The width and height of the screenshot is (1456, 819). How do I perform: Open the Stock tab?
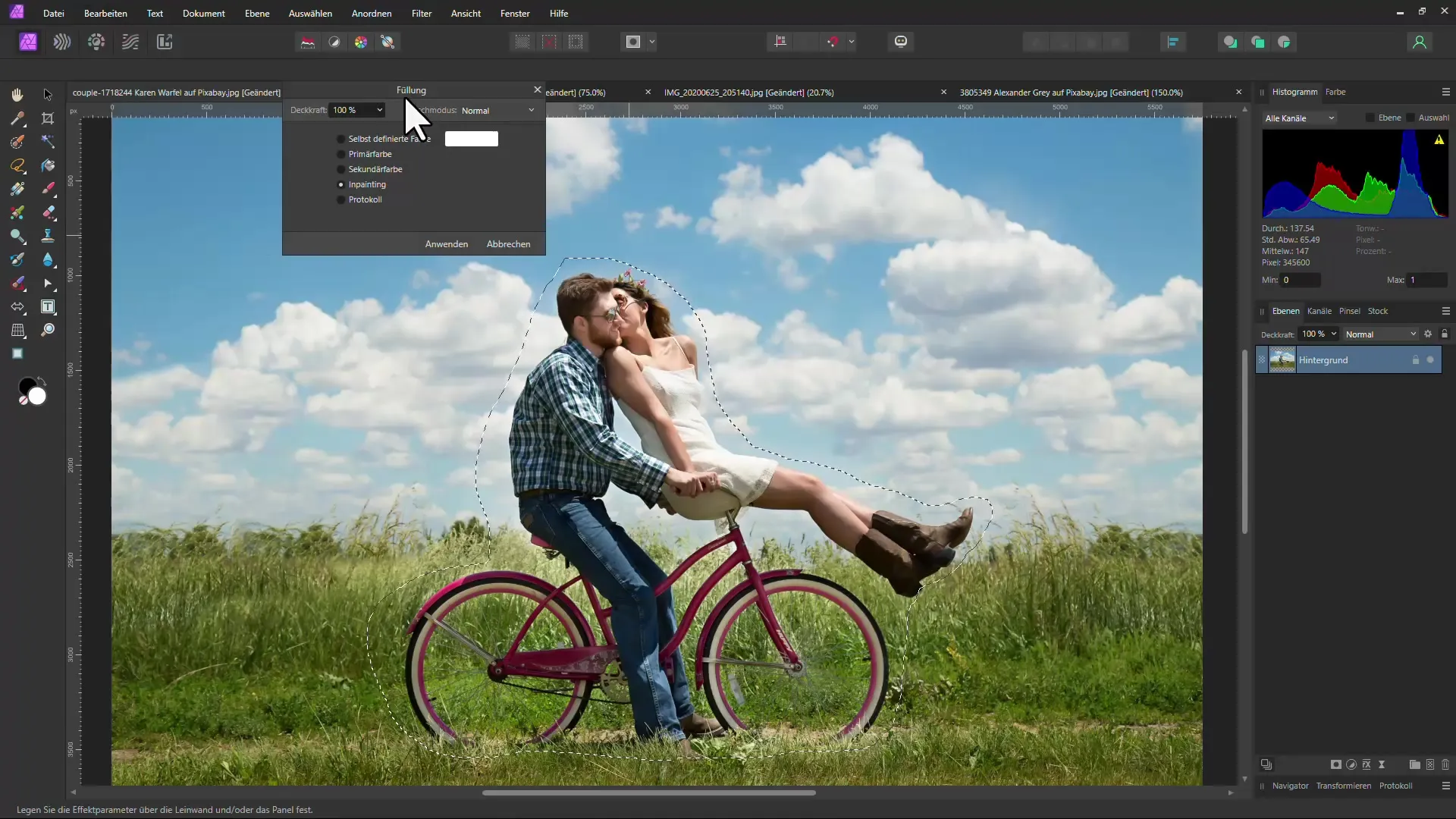click(1378, 311)
